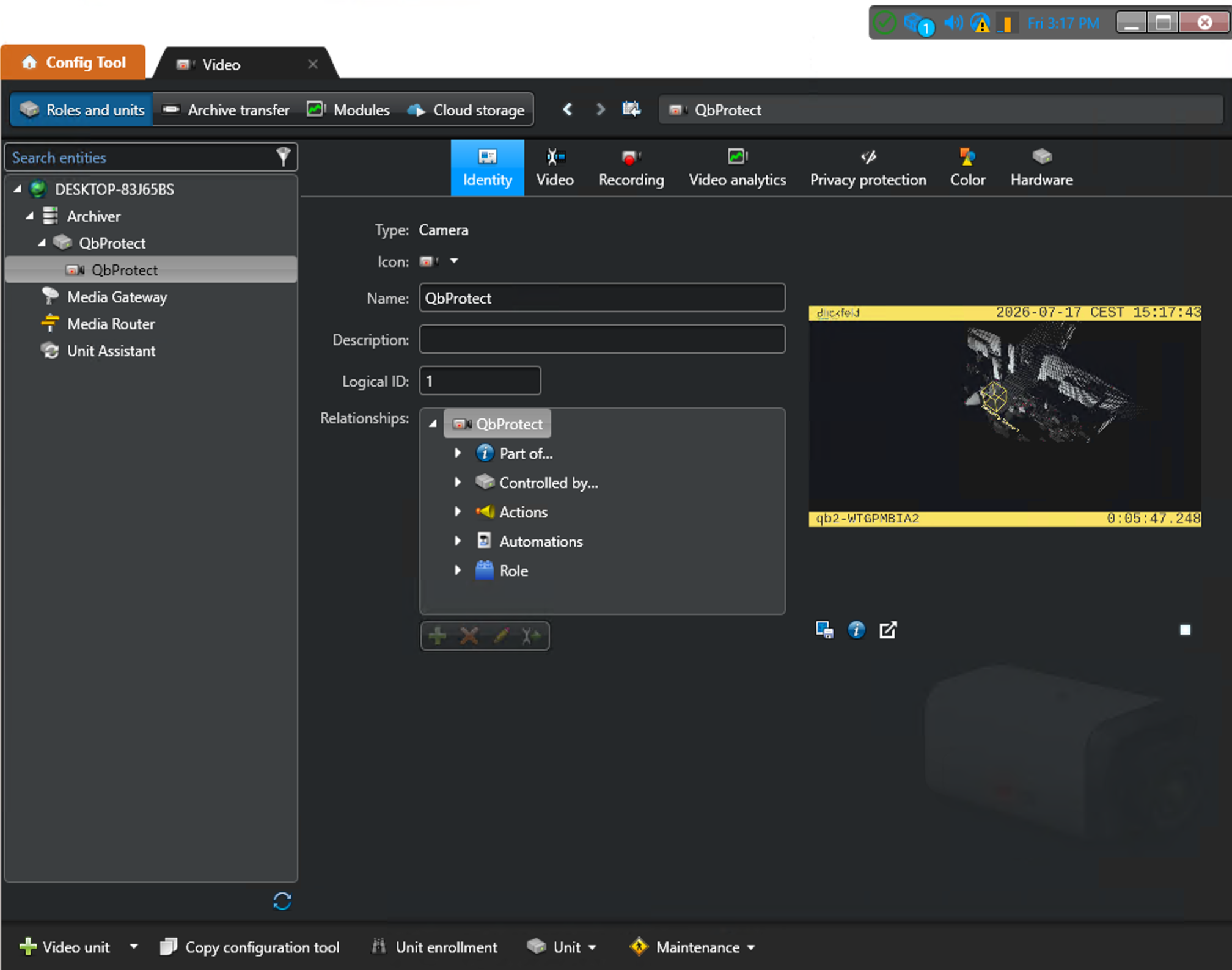The width and height of the screenshot is (1232, 970).
Task: Open the Unit enrollment tool
Action: click(435, 947)
